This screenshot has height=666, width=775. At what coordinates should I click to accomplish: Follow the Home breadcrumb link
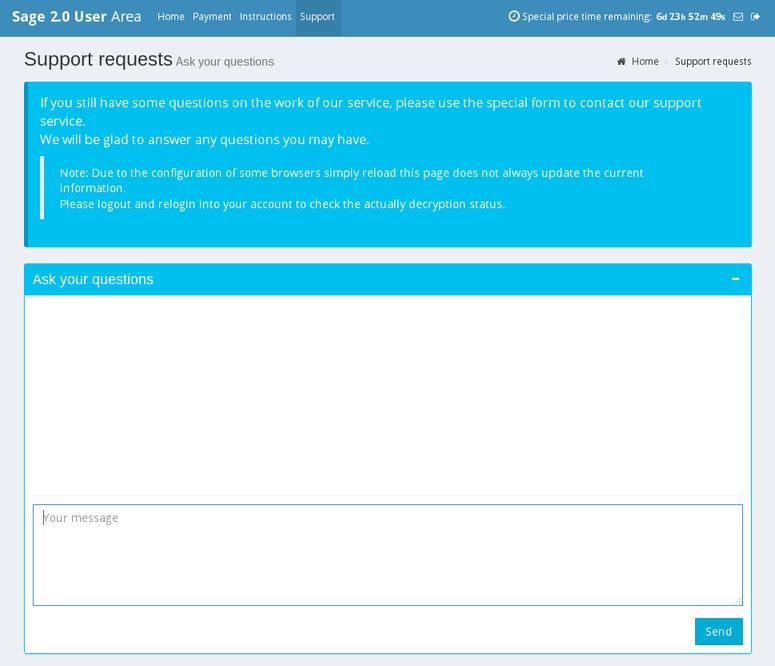tap(644, 62)
